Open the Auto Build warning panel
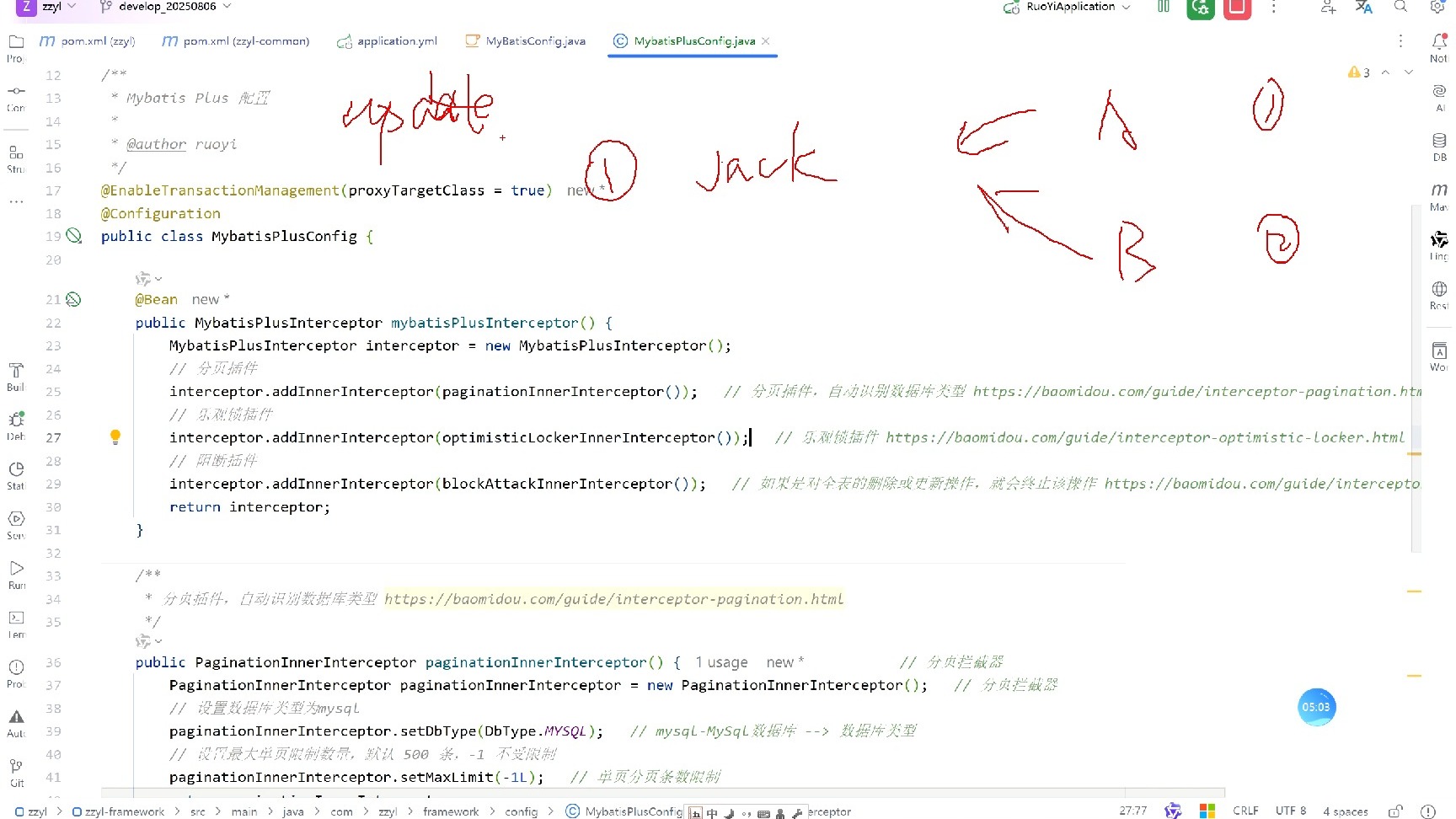 pyautogui.click(x=16, y=717)
